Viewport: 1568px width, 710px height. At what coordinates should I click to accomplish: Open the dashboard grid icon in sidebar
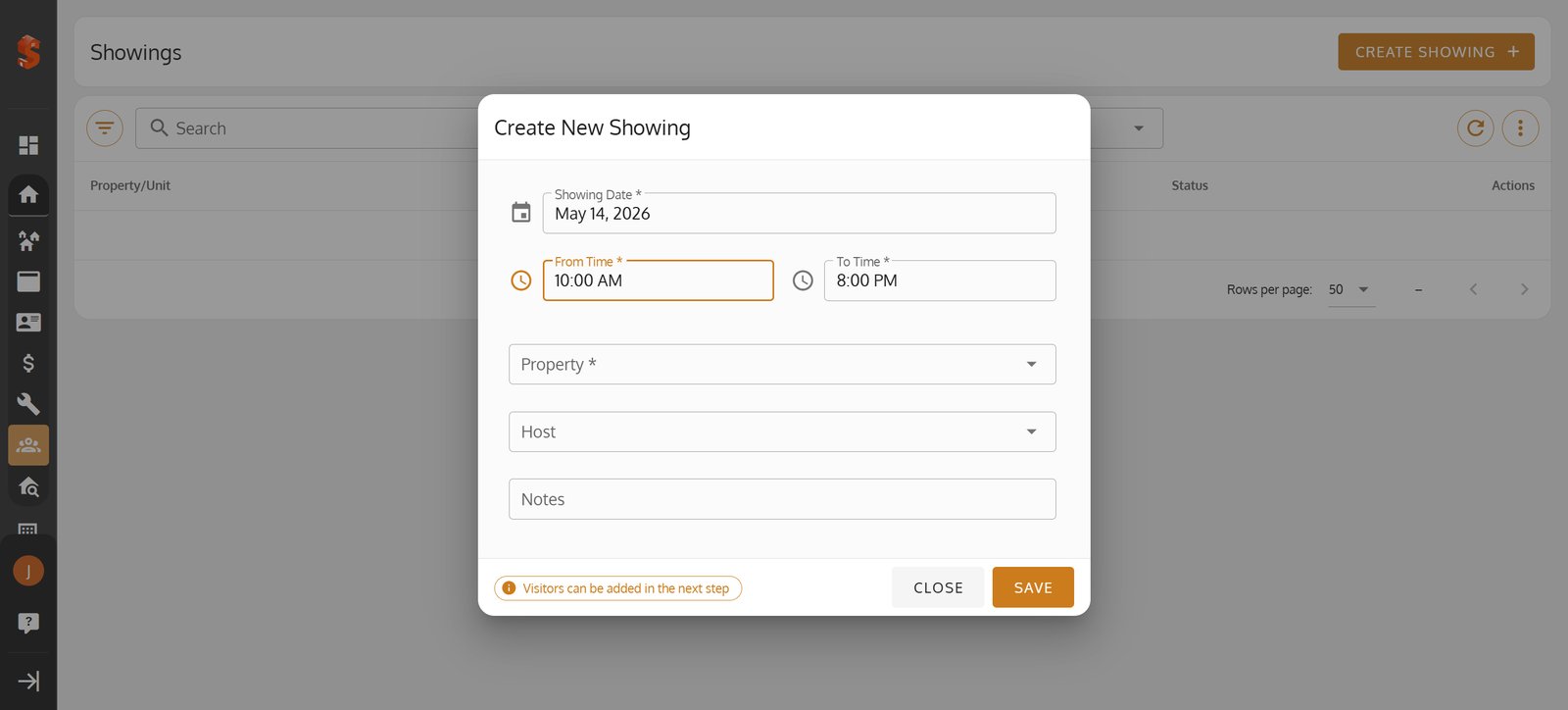tap(28, 145)
